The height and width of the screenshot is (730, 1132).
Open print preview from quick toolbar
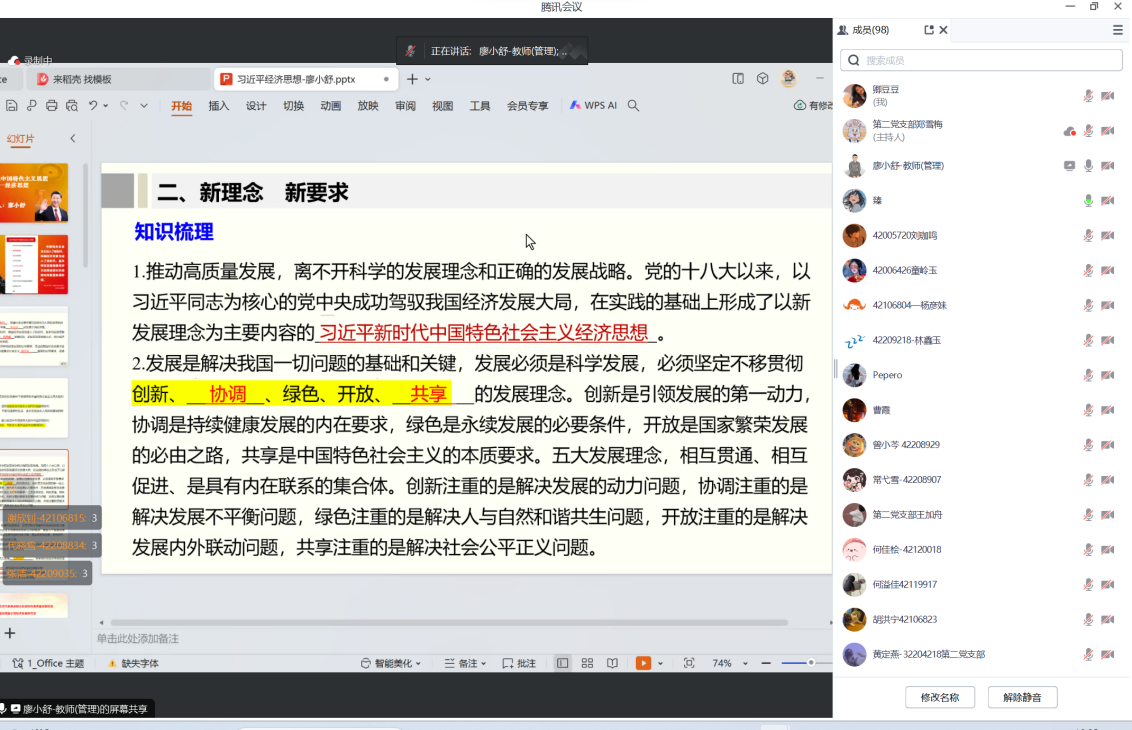point(71,105)
